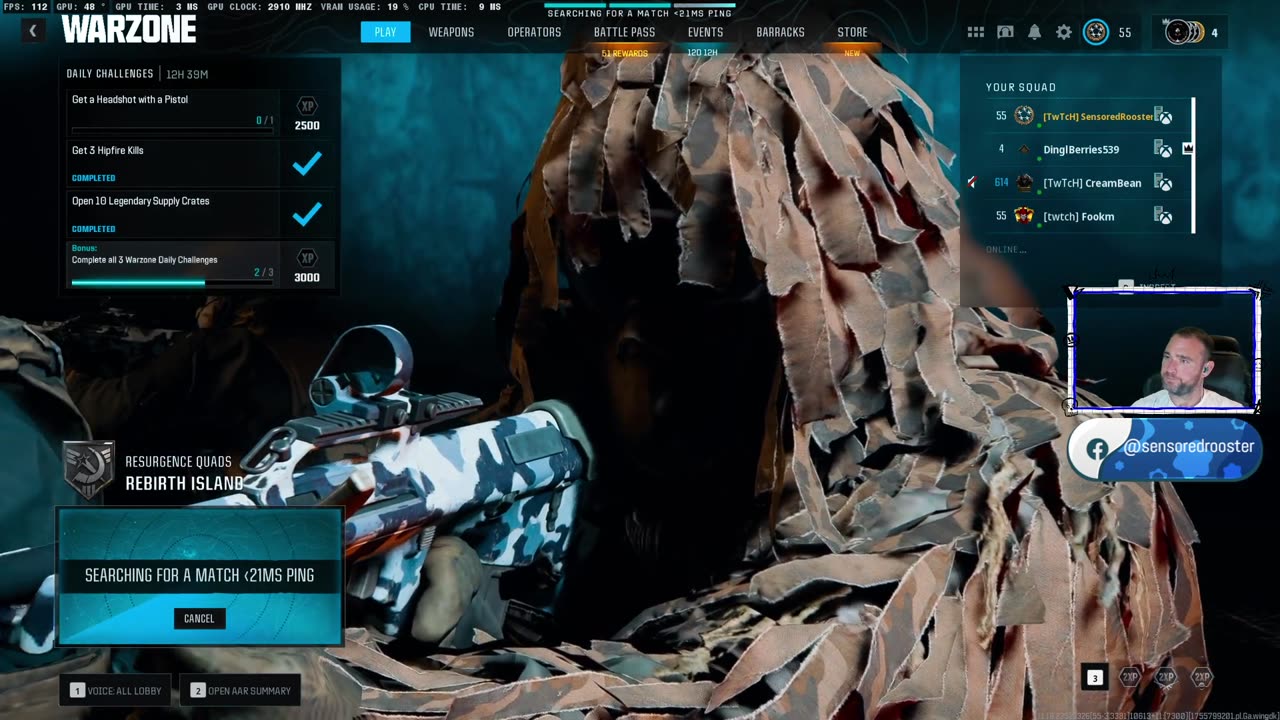Click CreamBean's rank emblem

coord(1024,183)
